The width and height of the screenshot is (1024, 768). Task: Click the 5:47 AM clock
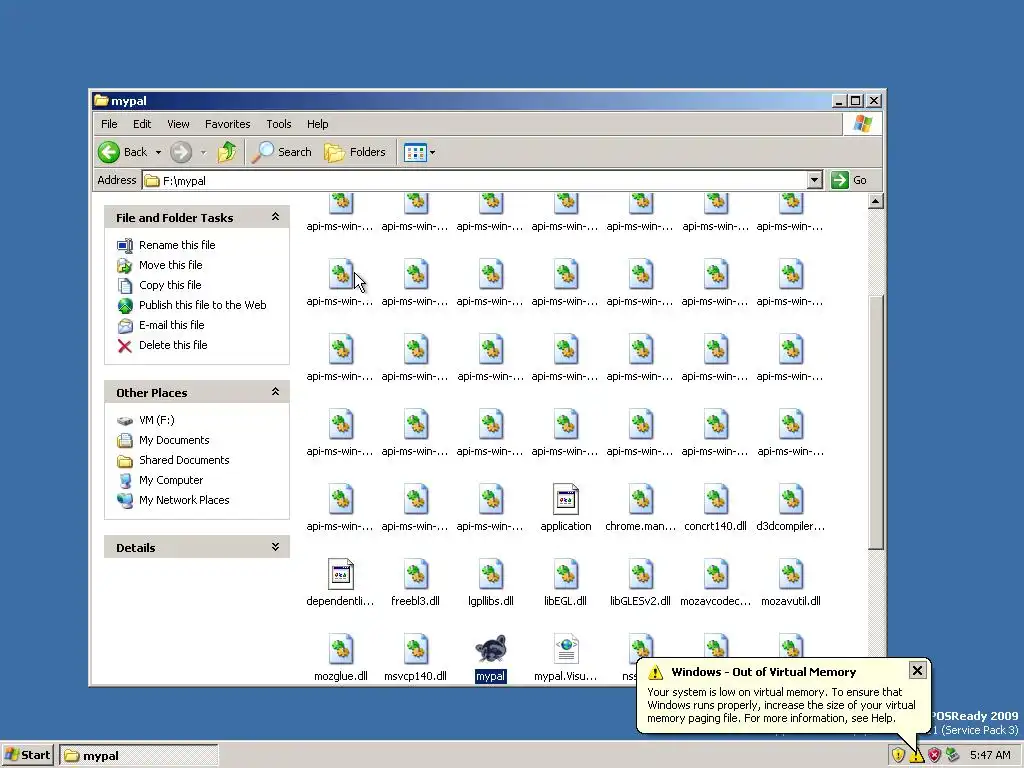click(x=990, y=756)
